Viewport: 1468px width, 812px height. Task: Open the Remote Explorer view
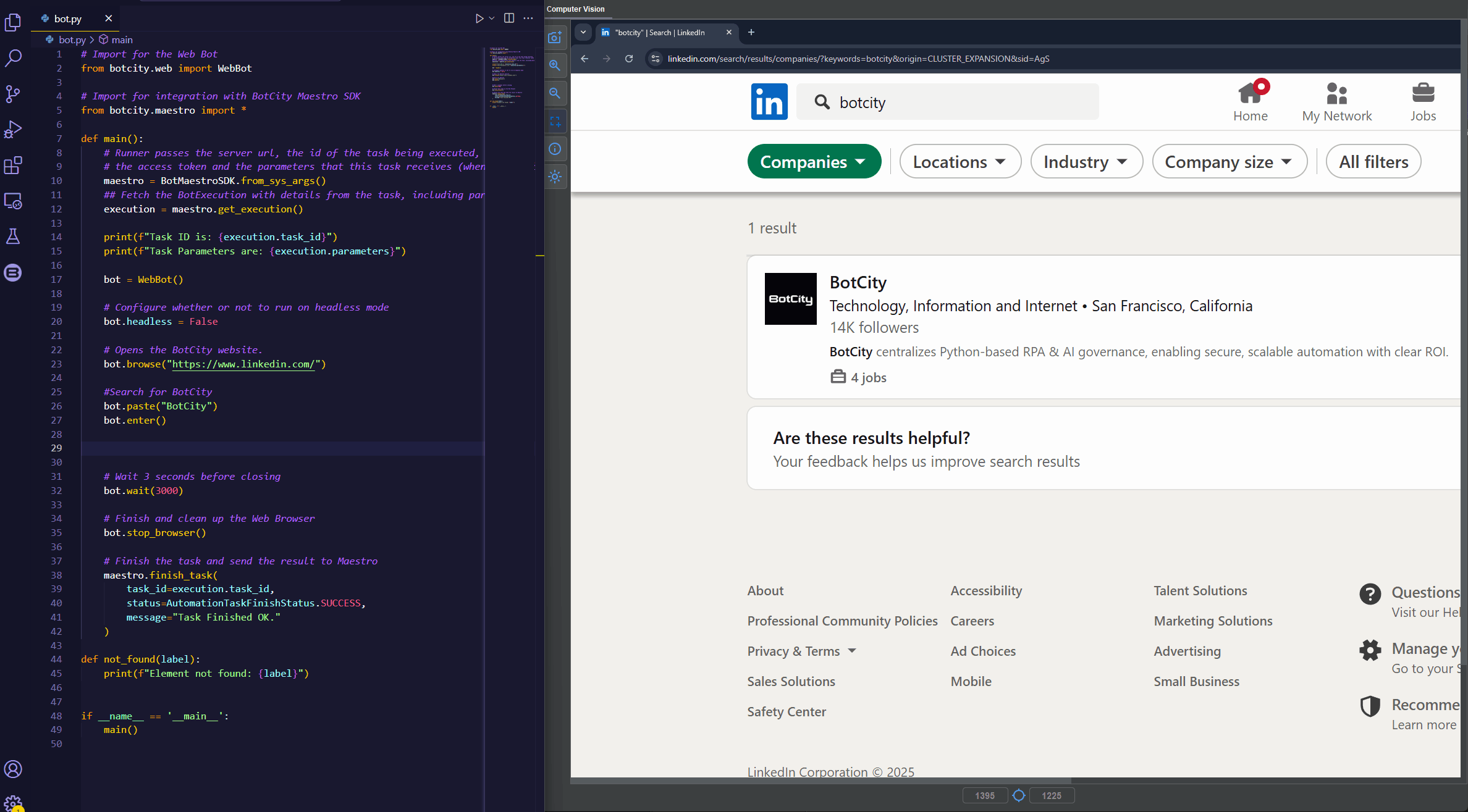pyautogui.click(x=13, y=201)
